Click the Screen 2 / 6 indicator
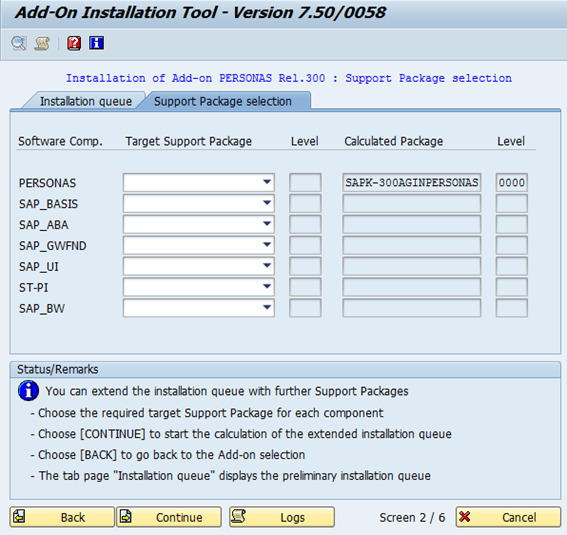 click(412, 518)
